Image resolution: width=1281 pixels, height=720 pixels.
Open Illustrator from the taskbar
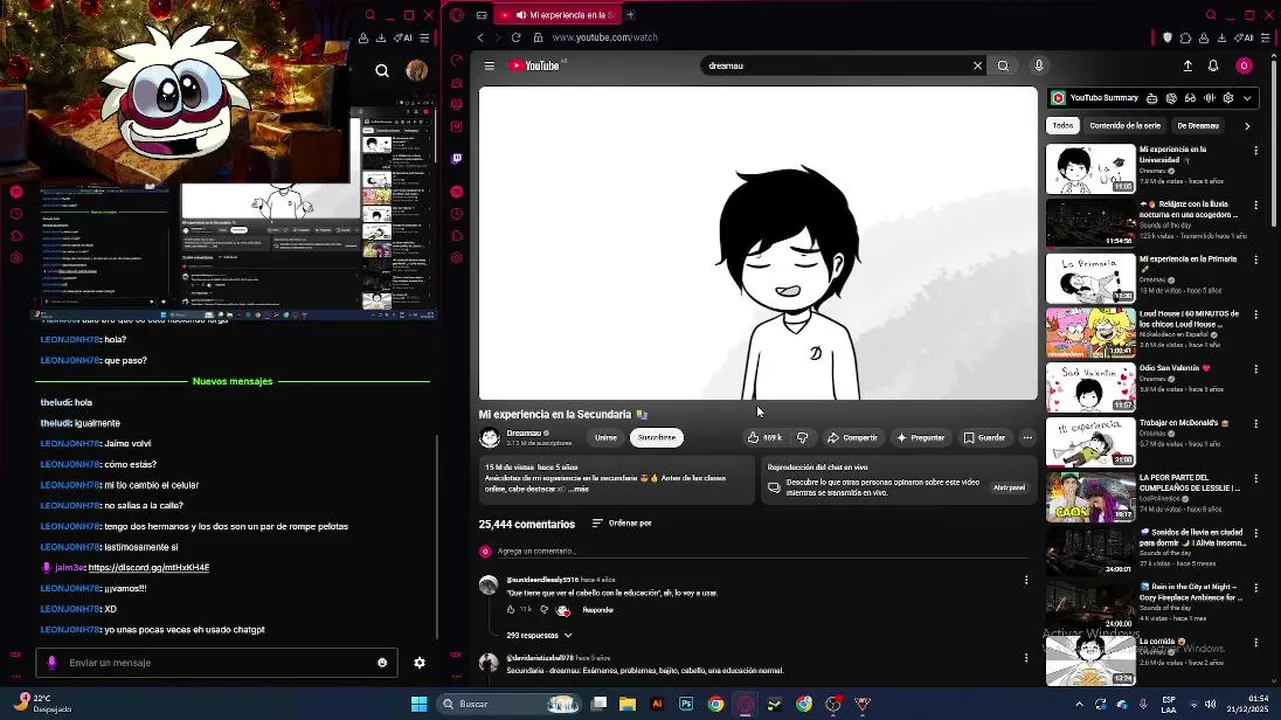tap(657, 704)
